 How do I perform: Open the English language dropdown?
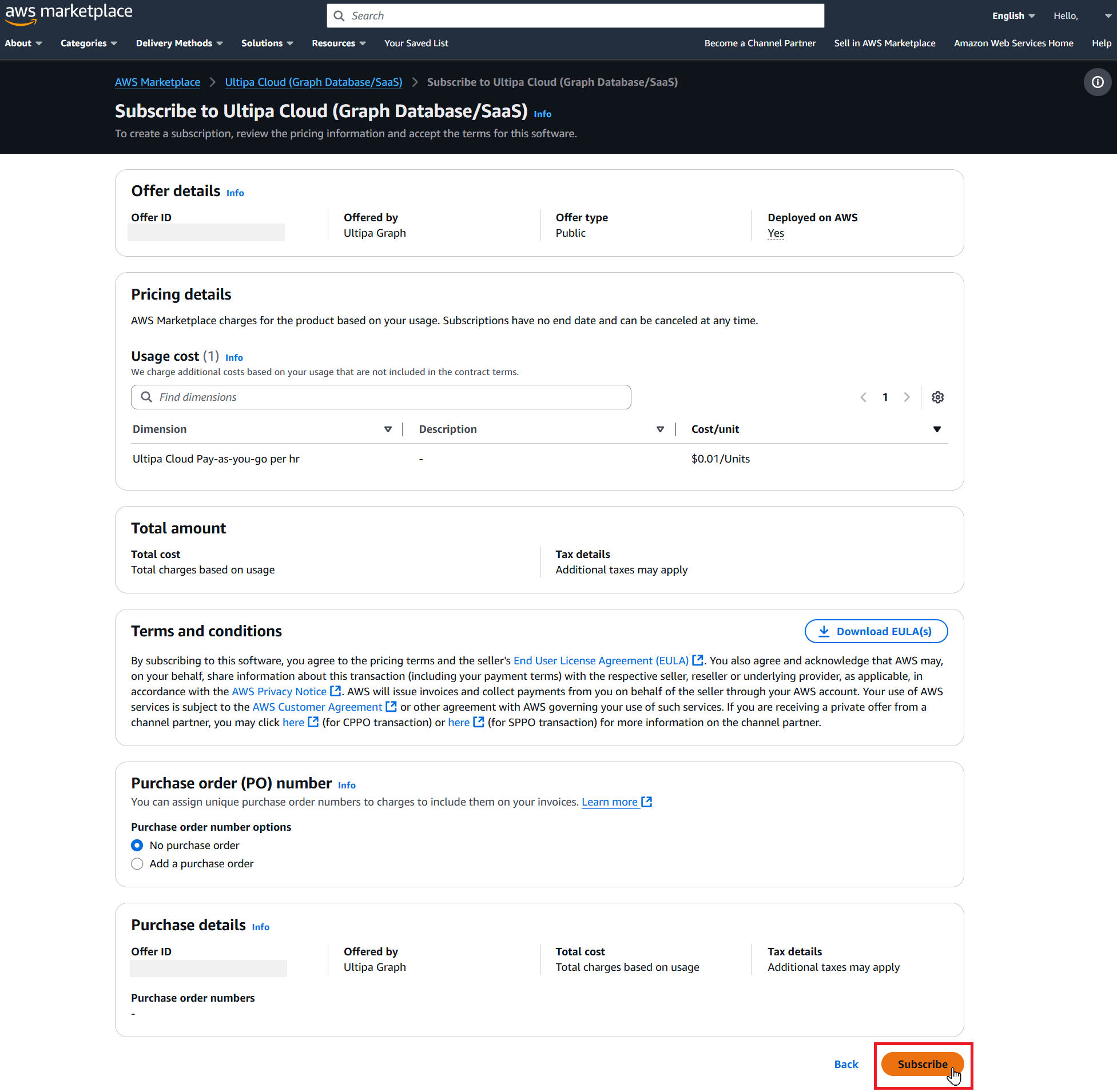click(x=1012, y=15)
